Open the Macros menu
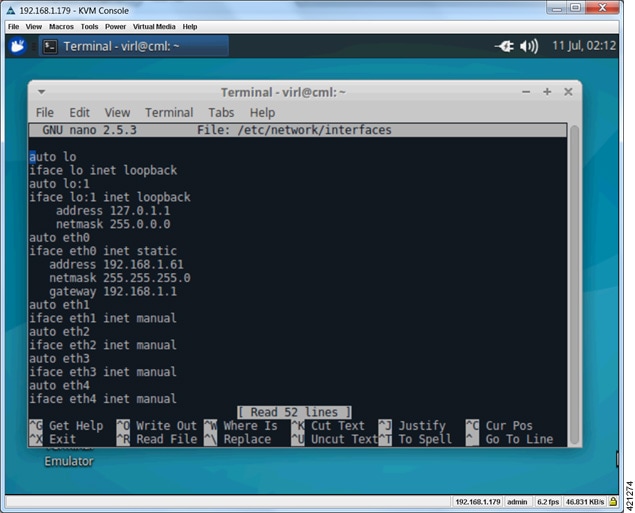The width and height of the screenshot is (635, 513). click(x=61, y=27)
